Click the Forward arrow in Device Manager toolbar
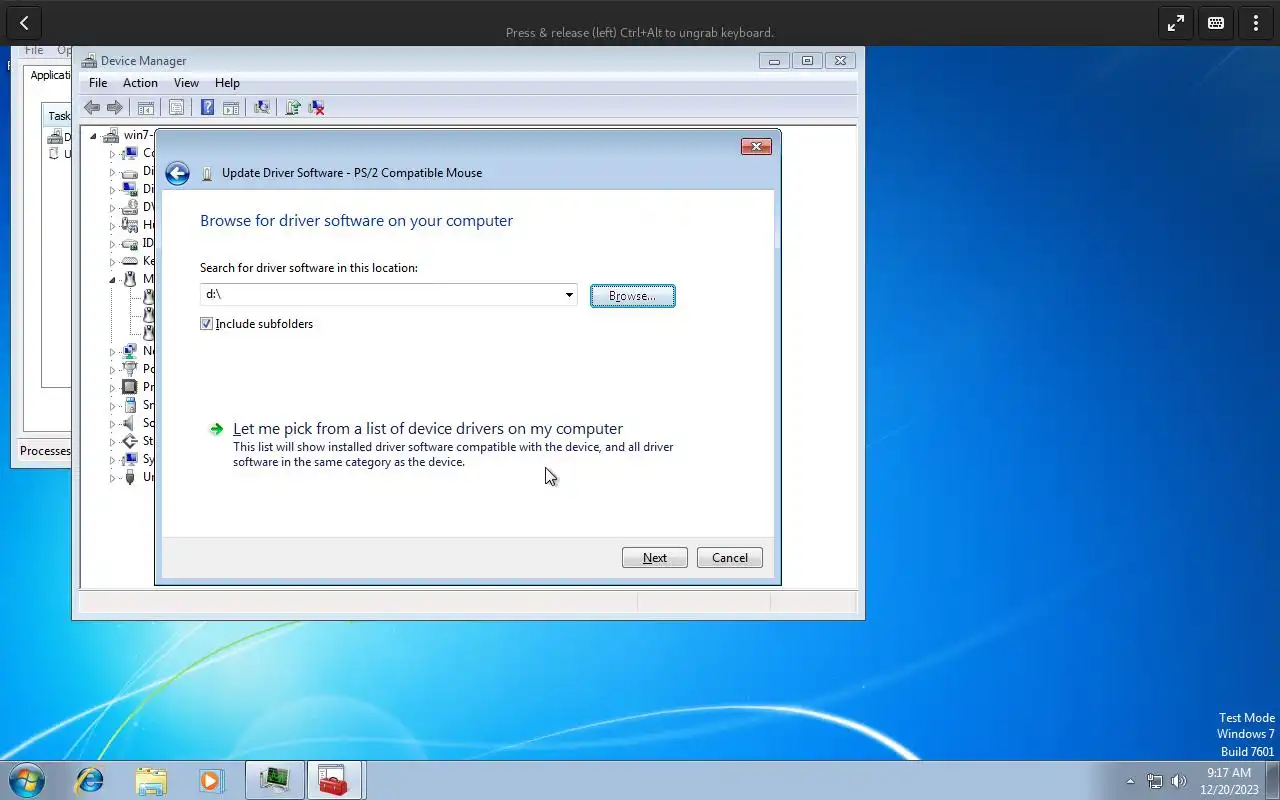Viewport: 1280px width, 800px height. click(x=115, y=107)
